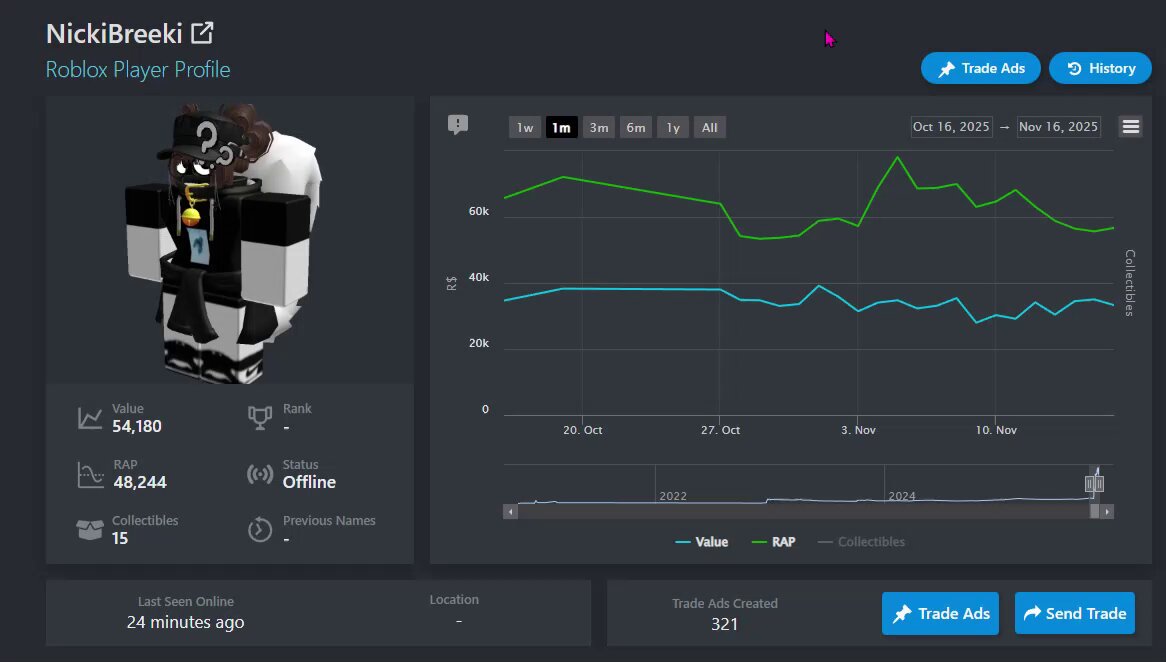Click the Value chart-line icon
The width and height of the screenshot is (1166, 662).
(x=90, y=418)
